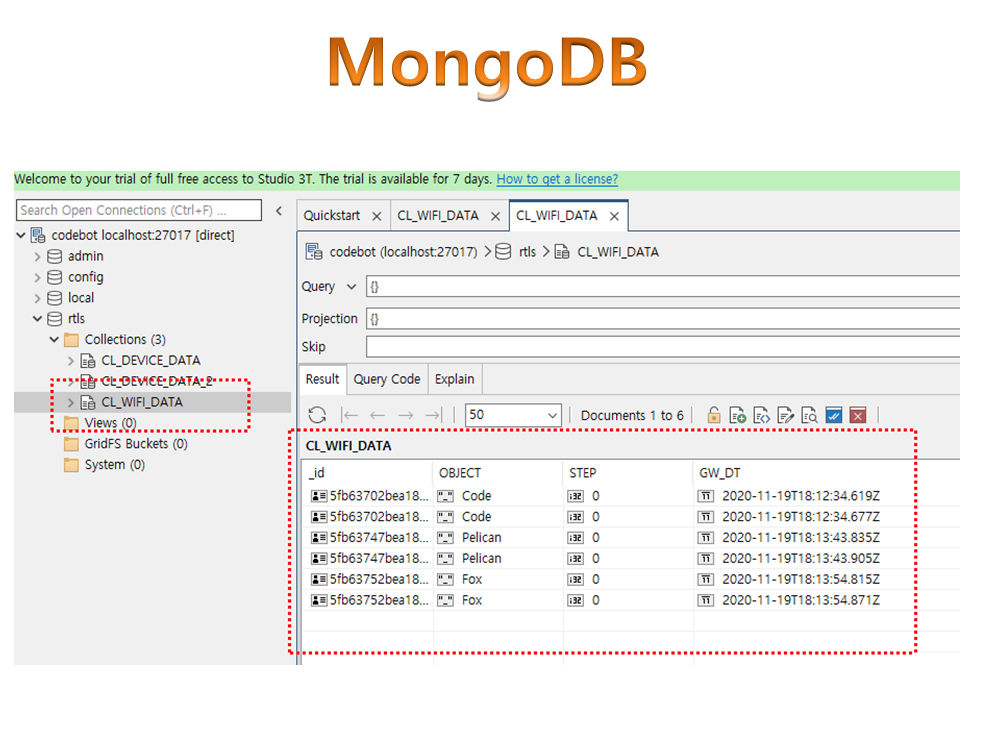Screen dimensions: 991x729
Task: Collapse the Collections folder
Action: click(x=54, y=340)
